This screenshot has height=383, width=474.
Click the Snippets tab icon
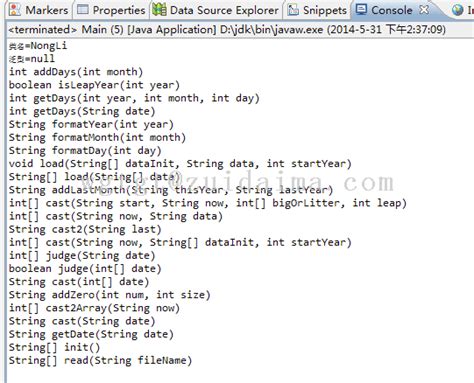point(293,10)
